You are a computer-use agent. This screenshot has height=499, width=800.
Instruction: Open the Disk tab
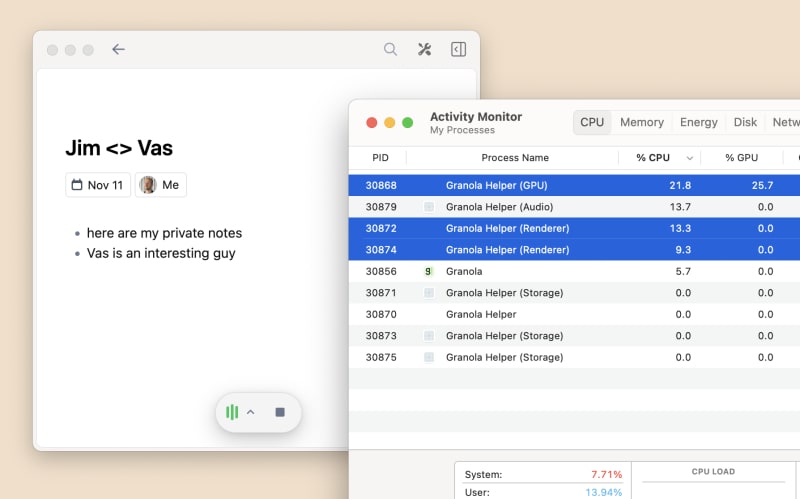[x=745, y=122]
